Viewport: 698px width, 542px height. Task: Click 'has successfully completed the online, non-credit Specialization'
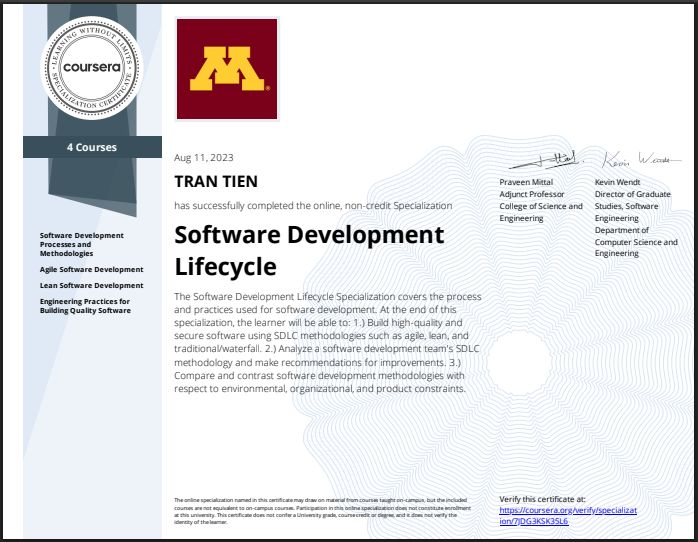point(313,206)
